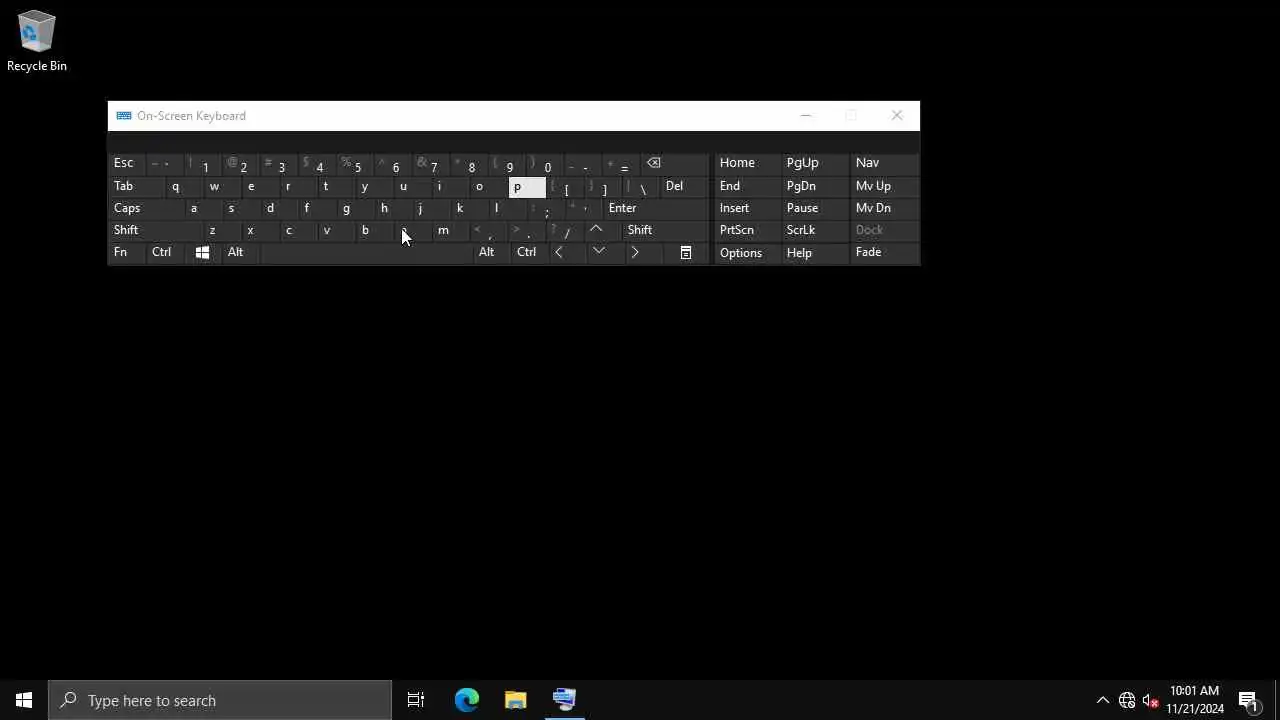Click the Insert key
Viewport: 1280px width, 720px height.
point(747,208)
